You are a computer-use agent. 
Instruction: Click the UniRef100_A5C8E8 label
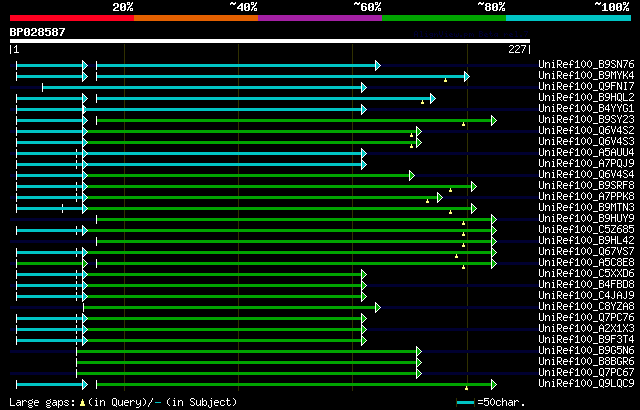(x=586, y=263)
